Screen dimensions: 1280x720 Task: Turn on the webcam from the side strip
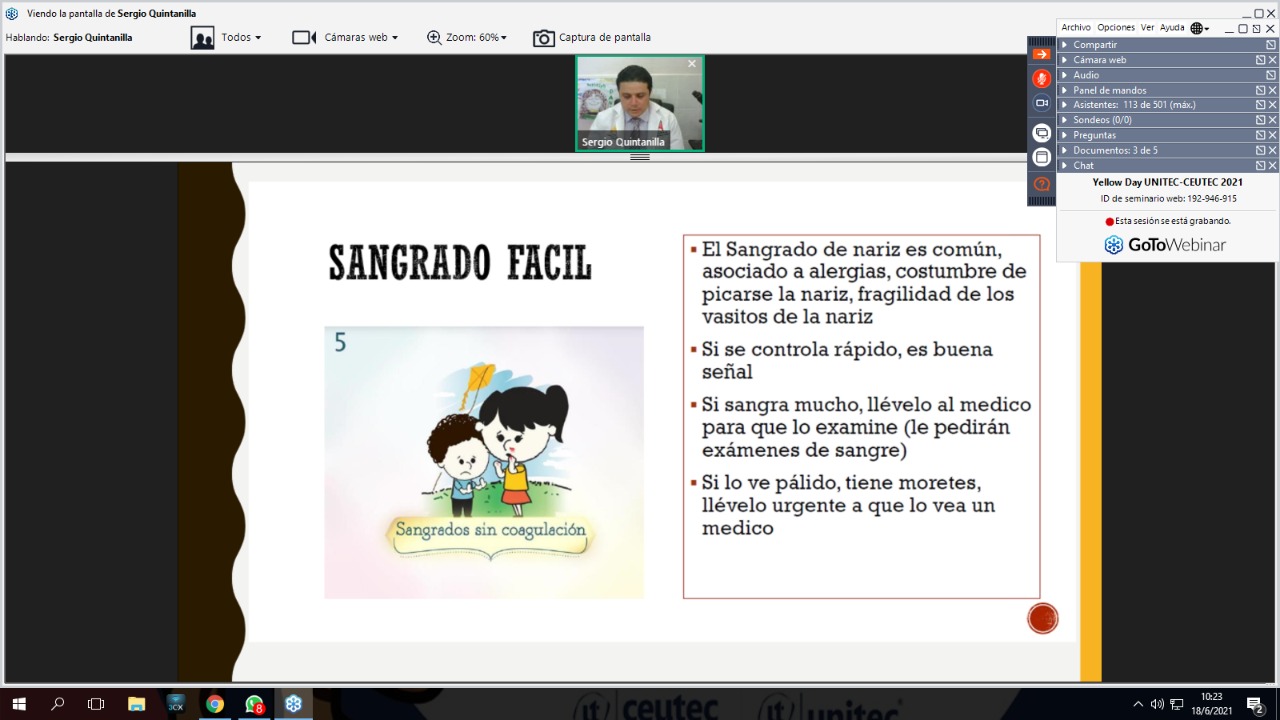[x=1041, y=103]
